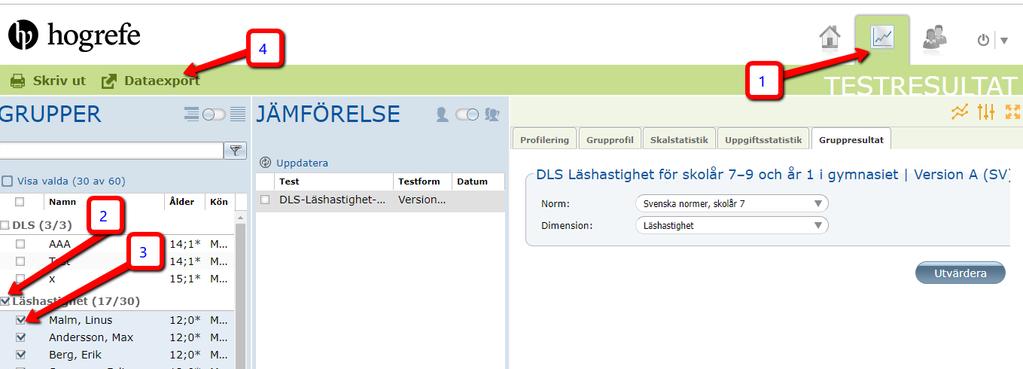Uncheck the Läshastighet (17/30) group checkbox
Viewport: 1023px width, 369px height.
5,301
